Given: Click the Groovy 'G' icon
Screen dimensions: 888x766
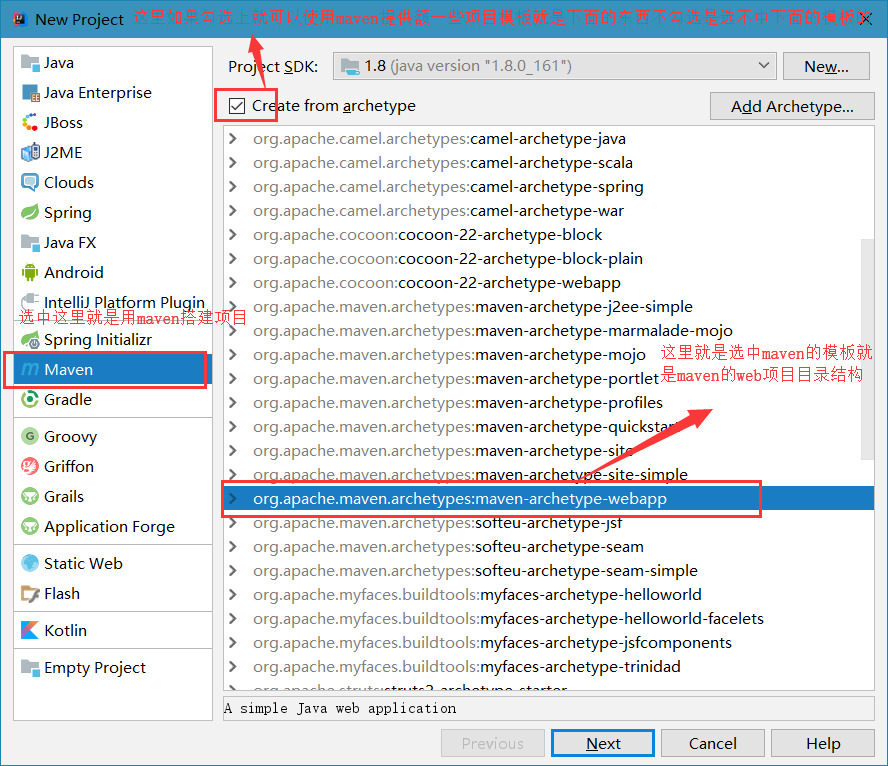Looking at the screenshot, I should tap(30, 437).
